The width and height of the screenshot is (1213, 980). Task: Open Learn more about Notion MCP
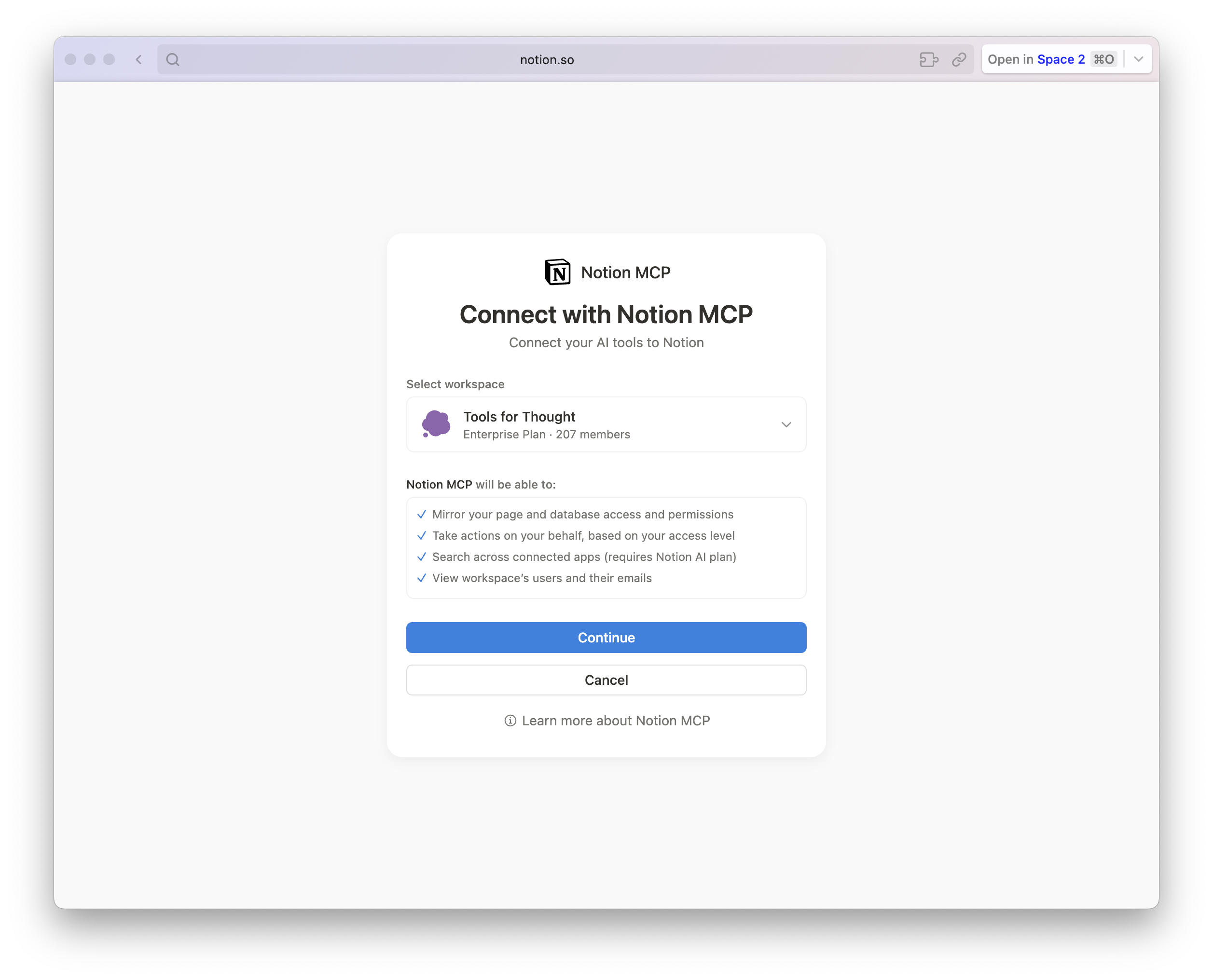click(616, 721)
